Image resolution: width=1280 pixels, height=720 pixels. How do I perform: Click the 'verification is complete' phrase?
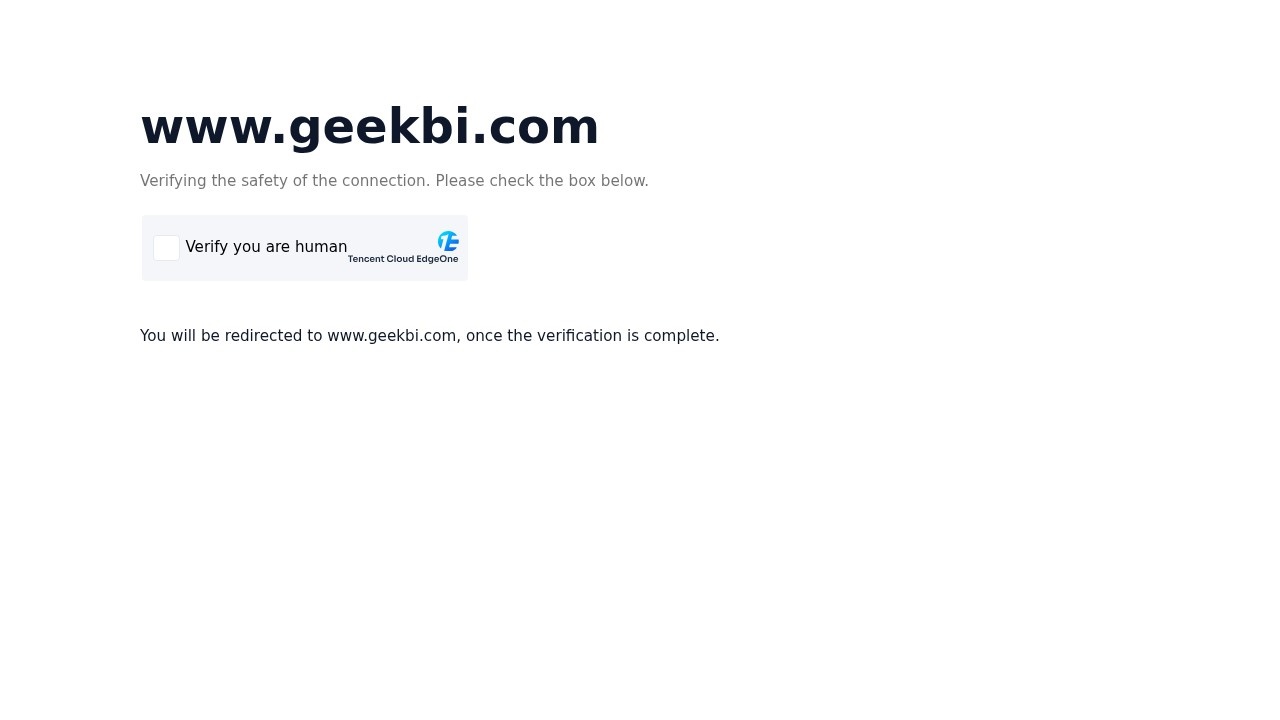[x=628, y=336]
